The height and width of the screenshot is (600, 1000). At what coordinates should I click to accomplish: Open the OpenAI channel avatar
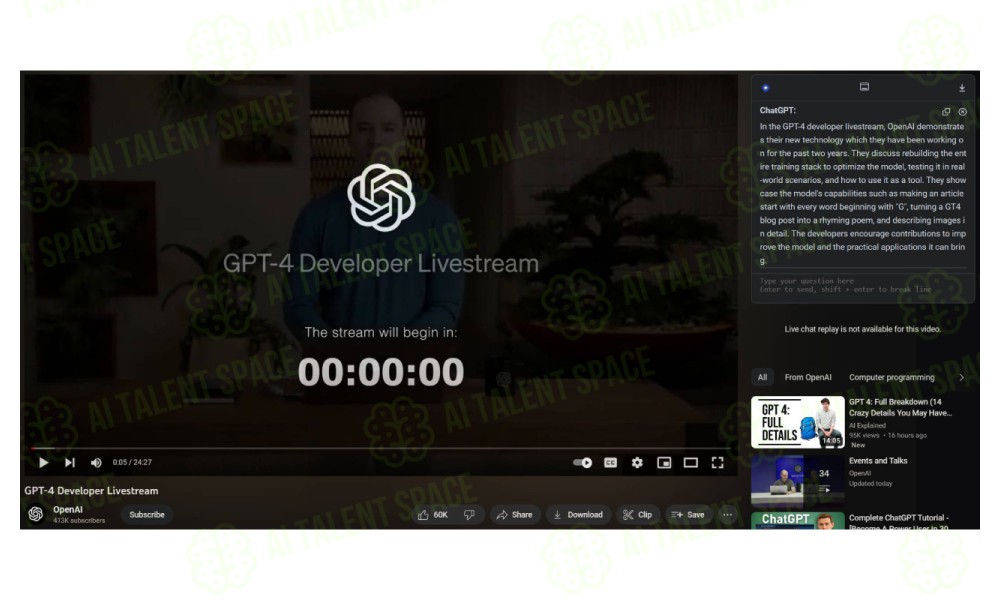(36, 514)
